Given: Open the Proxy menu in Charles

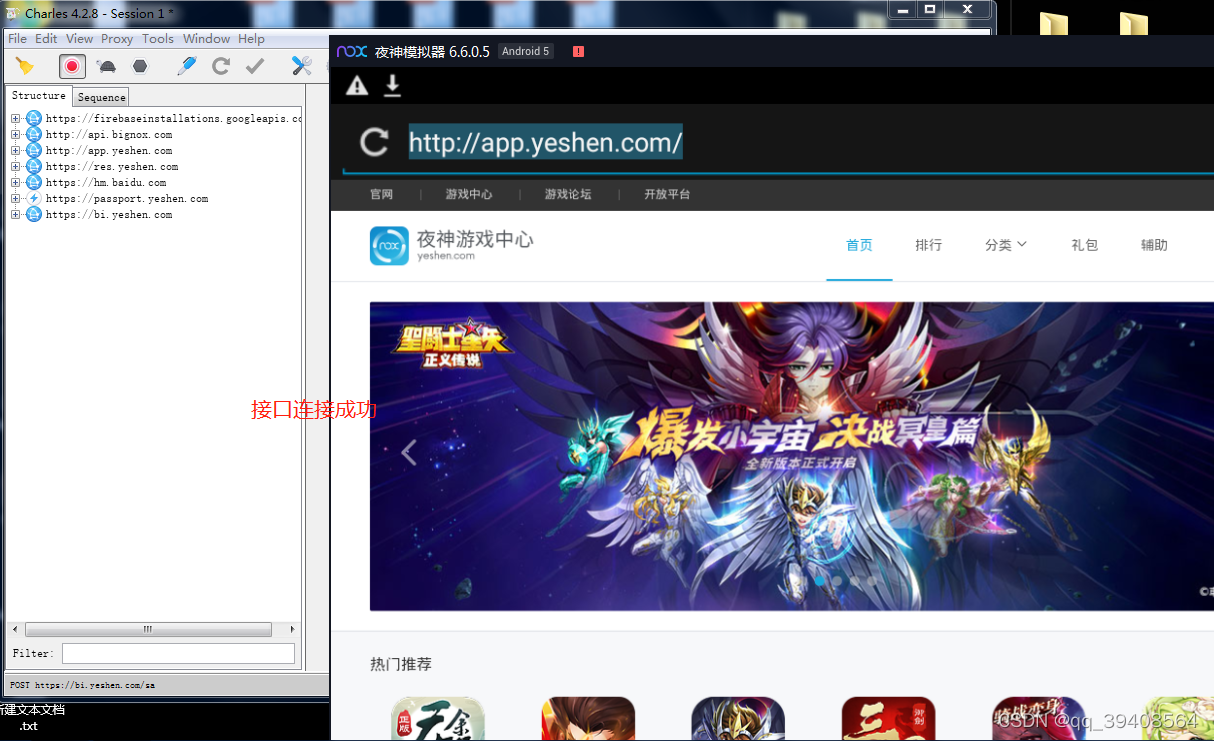Looking at the screenshot, I should 117,39.
